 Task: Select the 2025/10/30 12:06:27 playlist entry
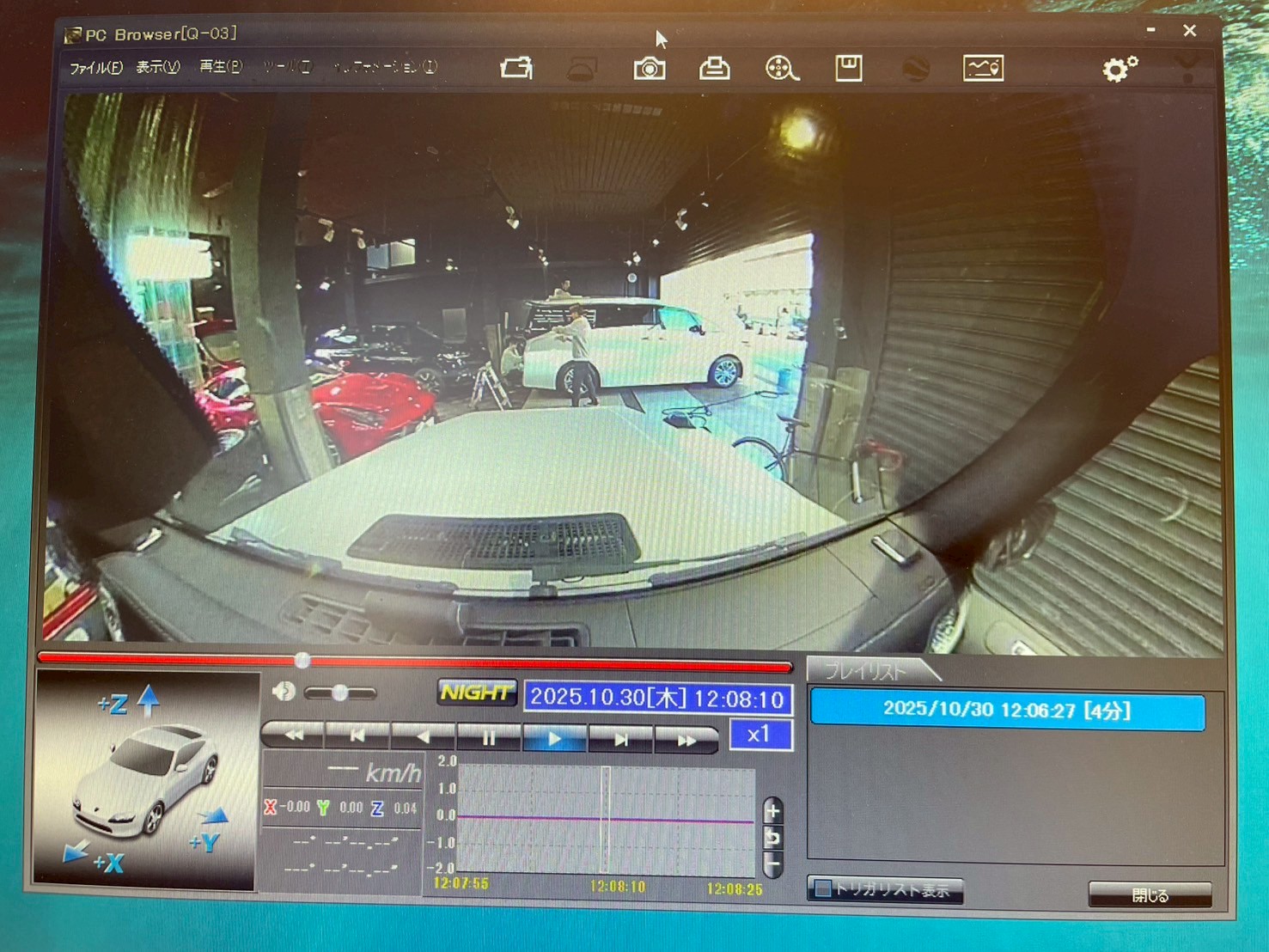[x=1007, y=711]
